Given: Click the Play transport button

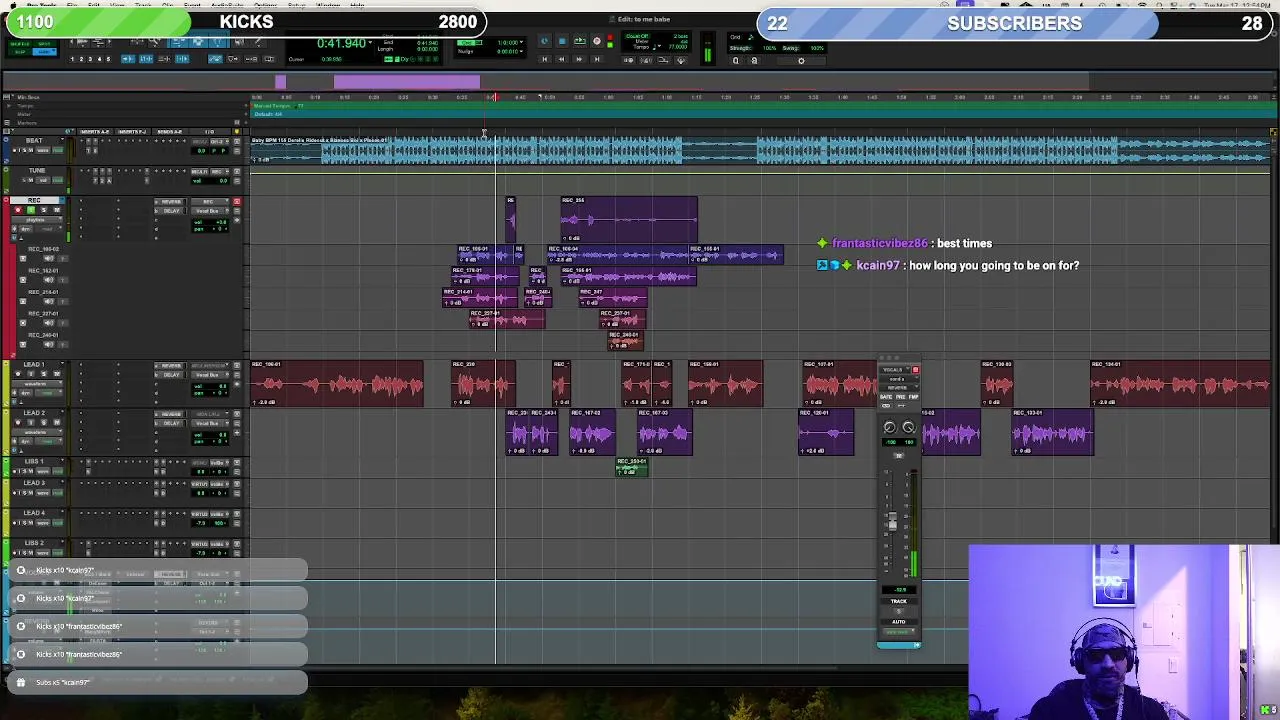Looking at the screenshot, I should [x=580, y=40].
